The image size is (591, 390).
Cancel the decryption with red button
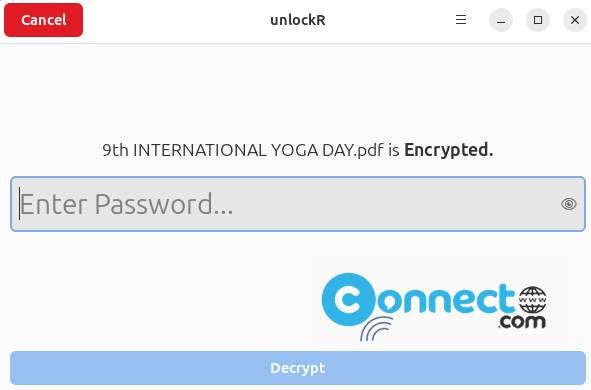(x=44, y=20)
